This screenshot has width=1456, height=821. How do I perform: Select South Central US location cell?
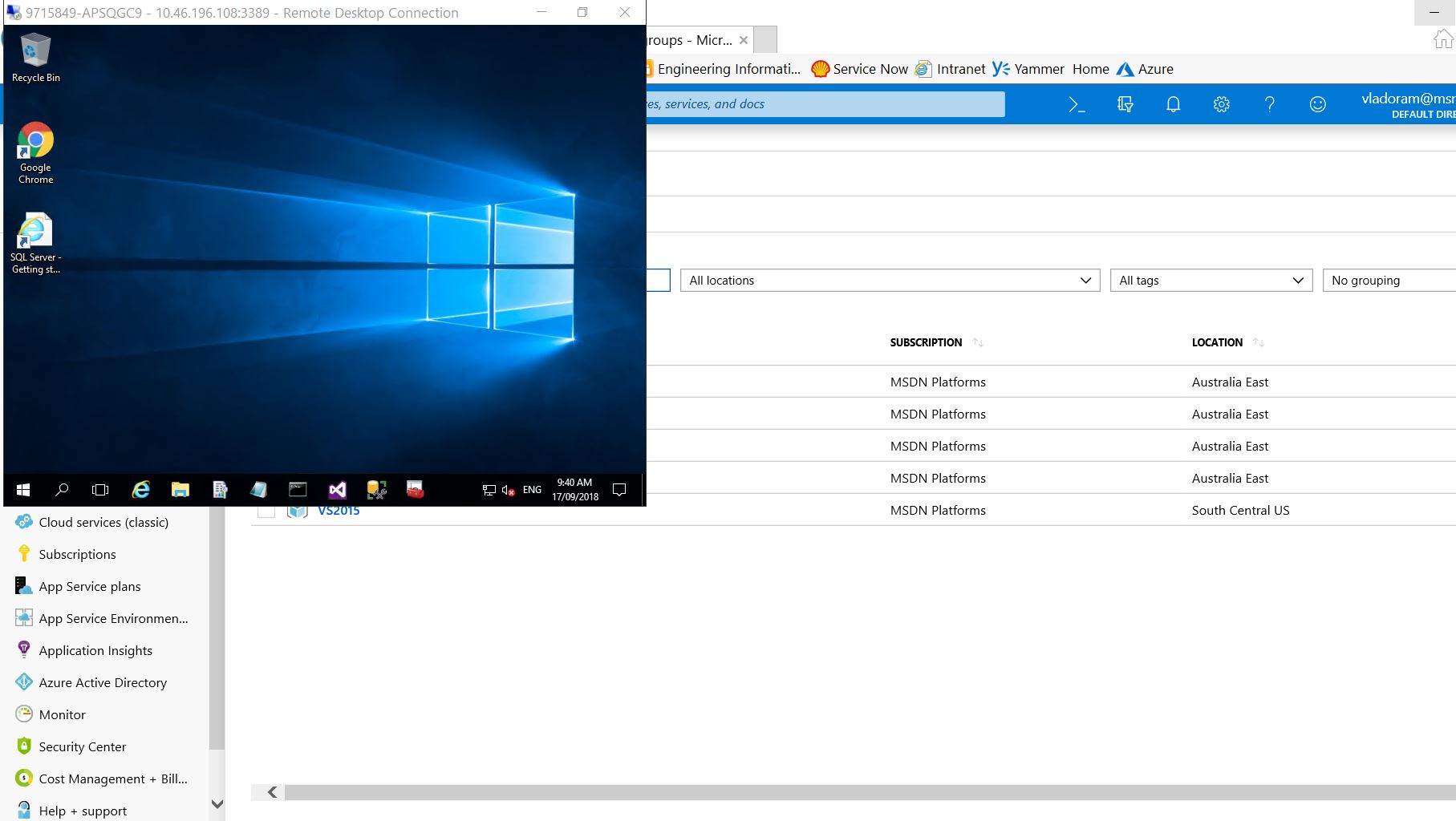pos(1240,510)
